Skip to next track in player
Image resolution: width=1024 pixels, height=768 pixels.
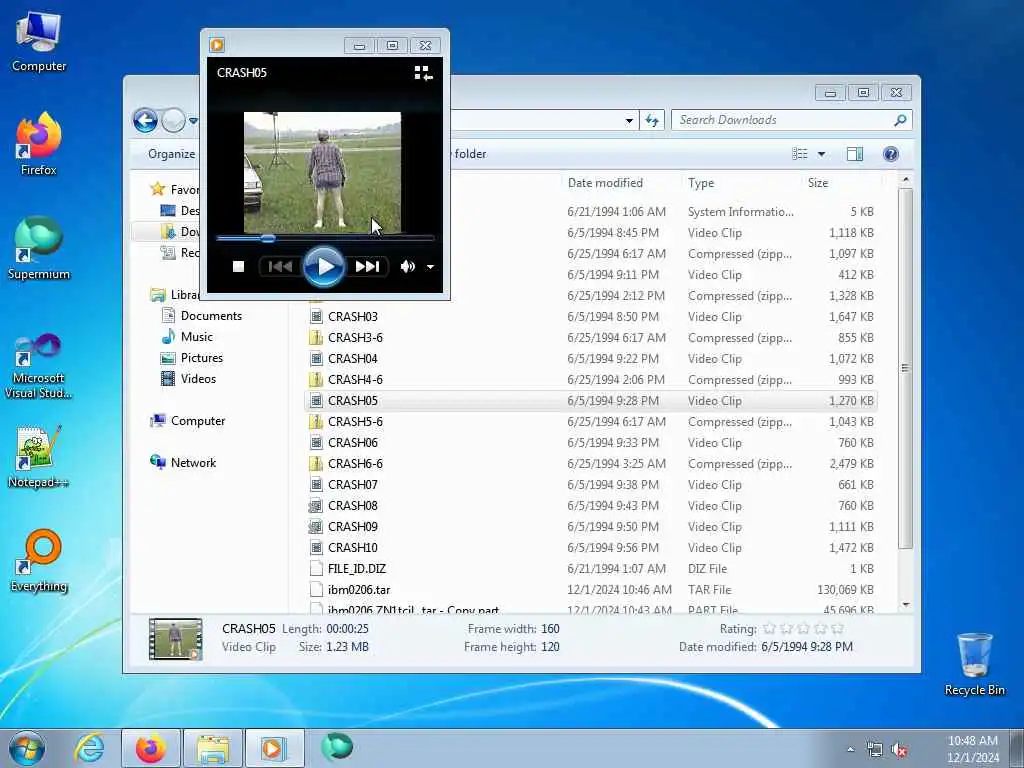(366, 266)
